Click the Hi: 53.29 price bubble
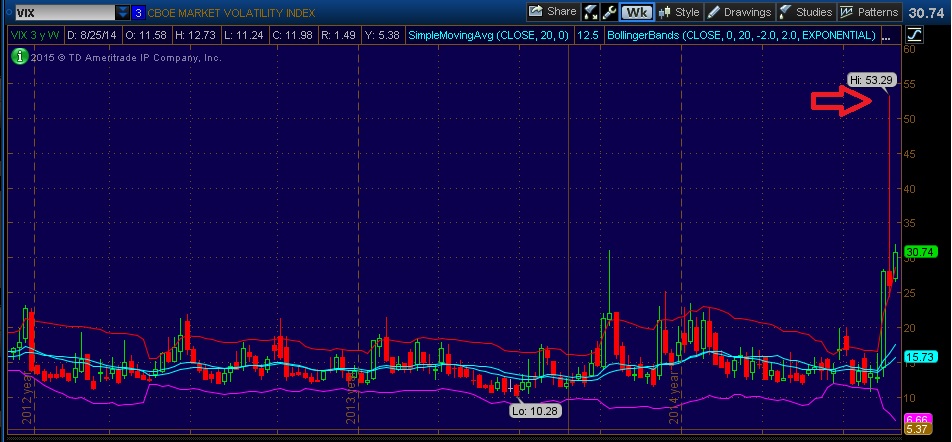 coord(867,79)
